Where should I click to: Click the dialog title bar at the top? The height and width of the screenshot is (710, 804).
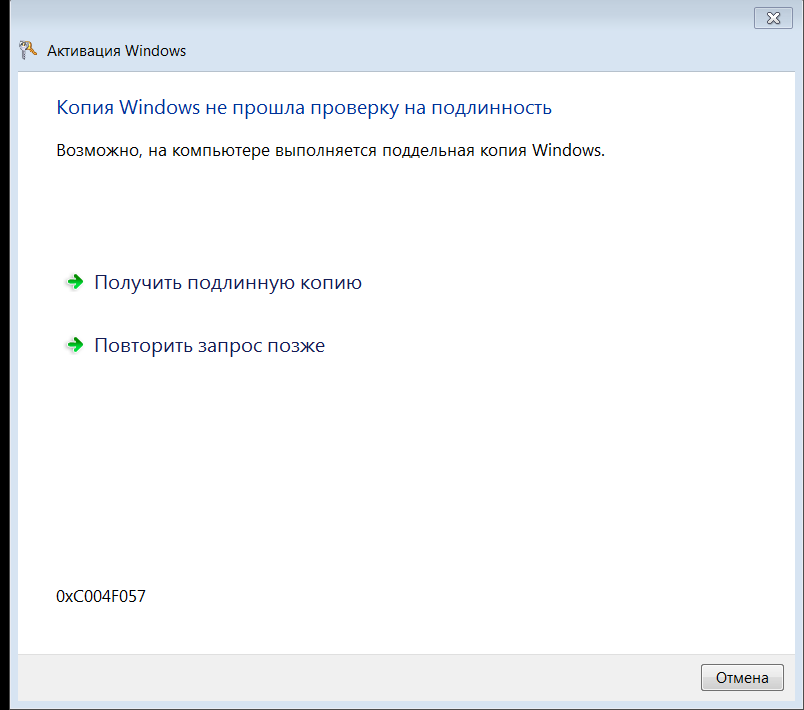[x=400, y=17]
